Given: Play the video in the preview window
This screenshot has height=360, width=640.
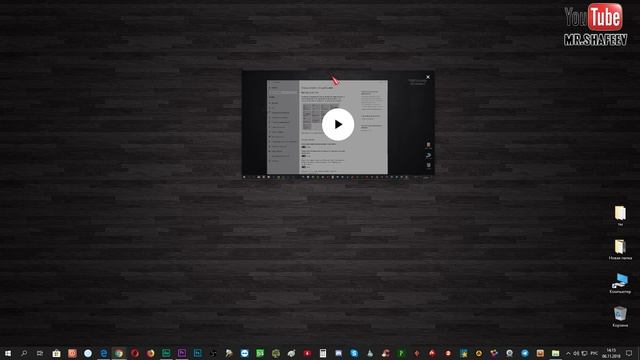Looking at the screenshot, I should pos(338,124).
